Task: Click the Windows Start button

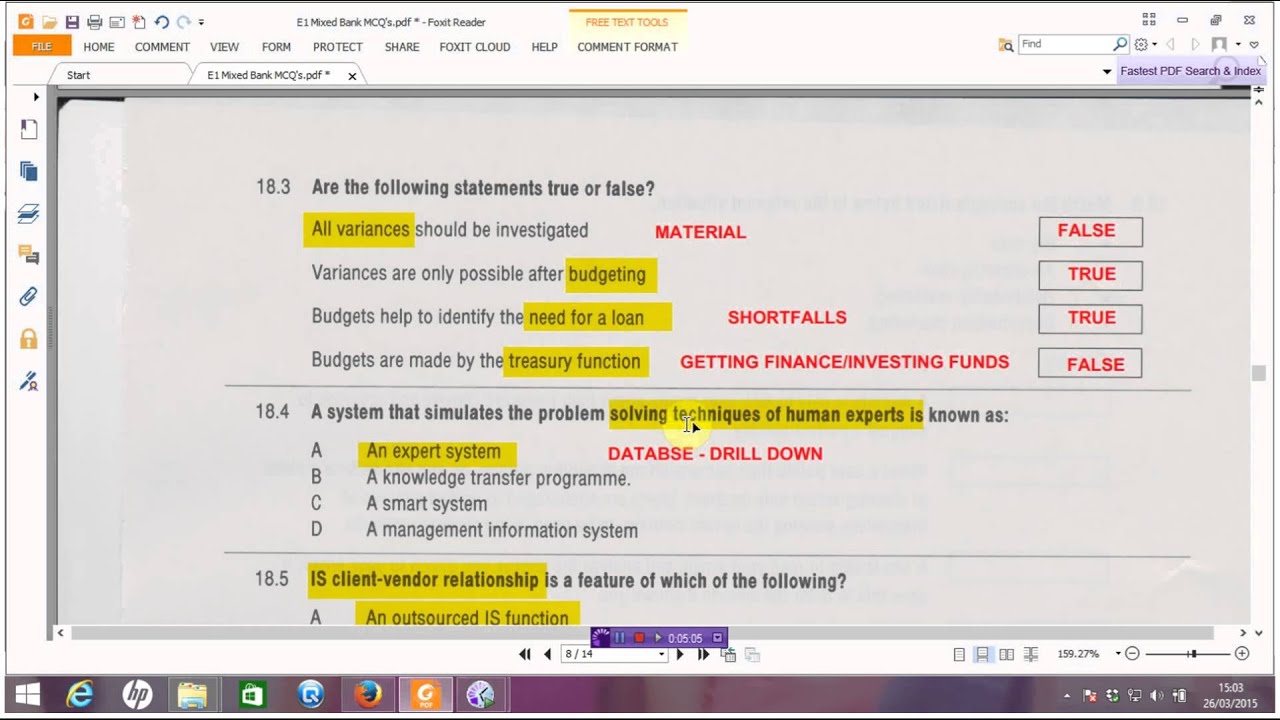Action: pyautogui.click(x=27, y=694)
